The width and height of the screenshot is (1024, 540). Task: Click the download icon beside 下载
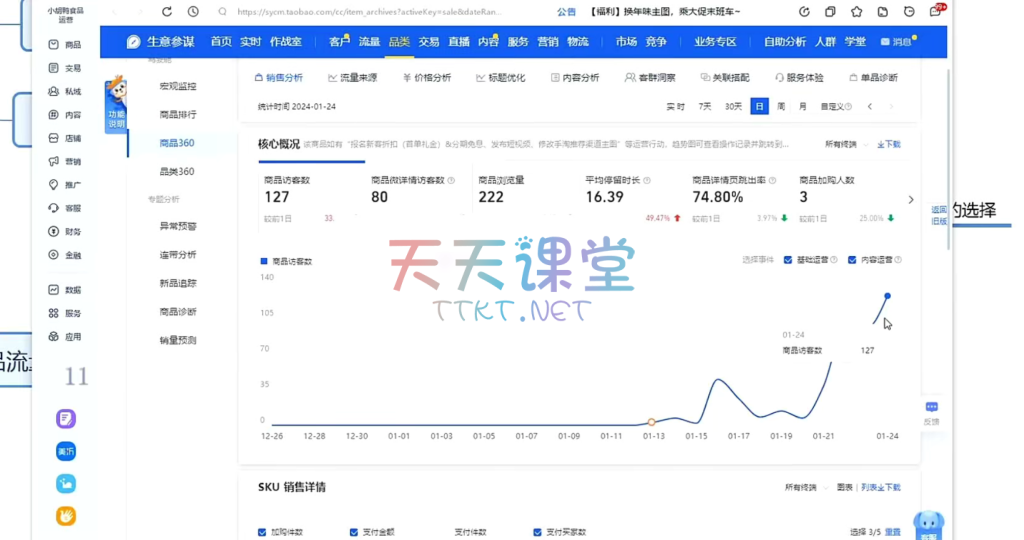tap(880, 144)
